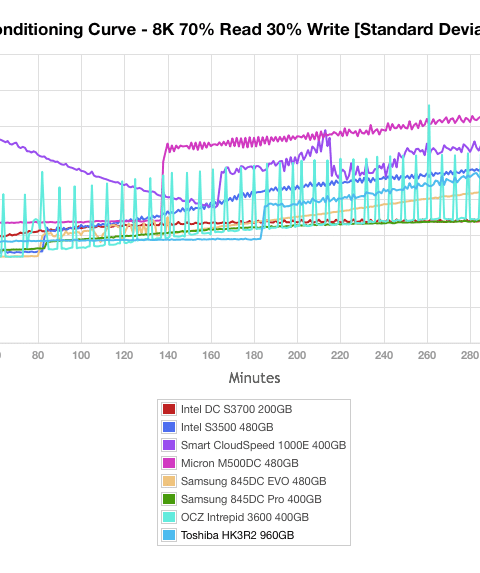Click x-axis tick label "200"
Viewport: 480px width, 573px height.
[297, 355]
